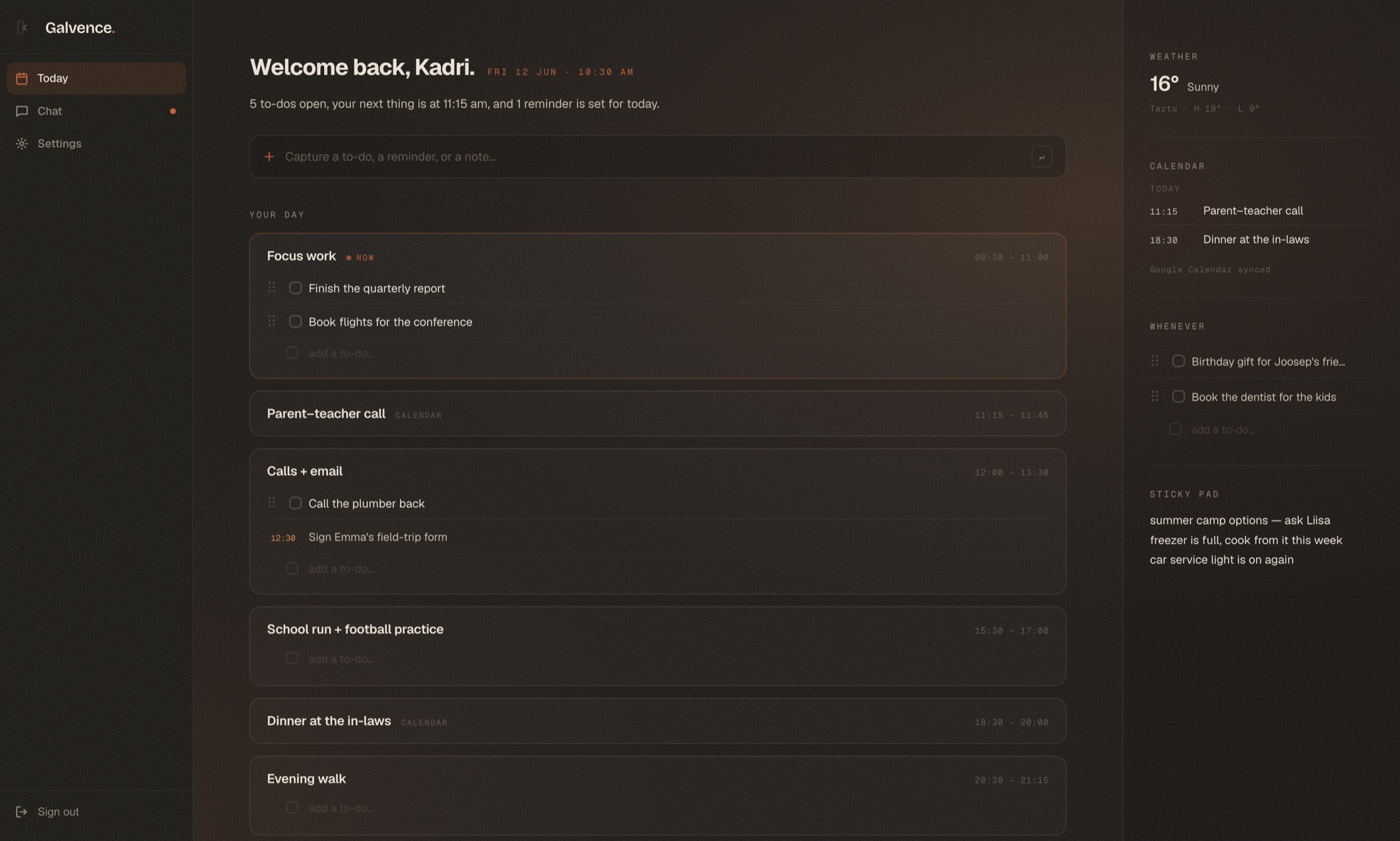Click the enter-key submit icon in capture box
Viewport: 1400px width, 841px height.
(x=1041, y=157)
